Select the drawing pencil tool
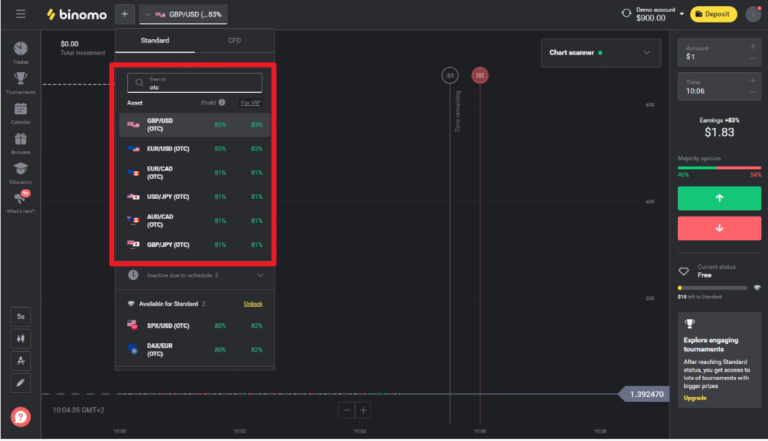The width and height of the screenshot is (768, 441). click(21, 383)
